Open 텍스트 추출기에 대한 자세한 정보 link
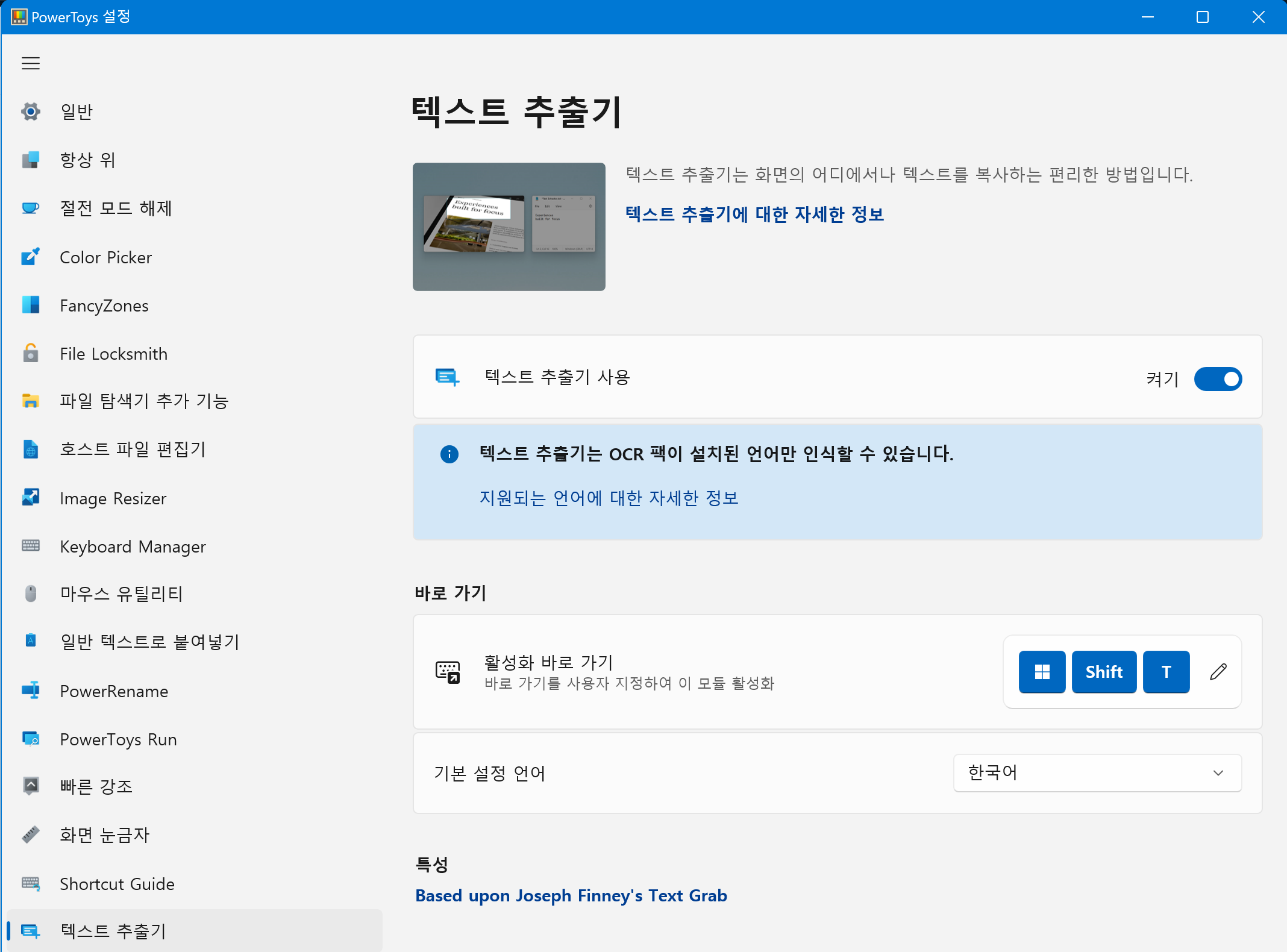1287x952 pixels. click(754, 214)
